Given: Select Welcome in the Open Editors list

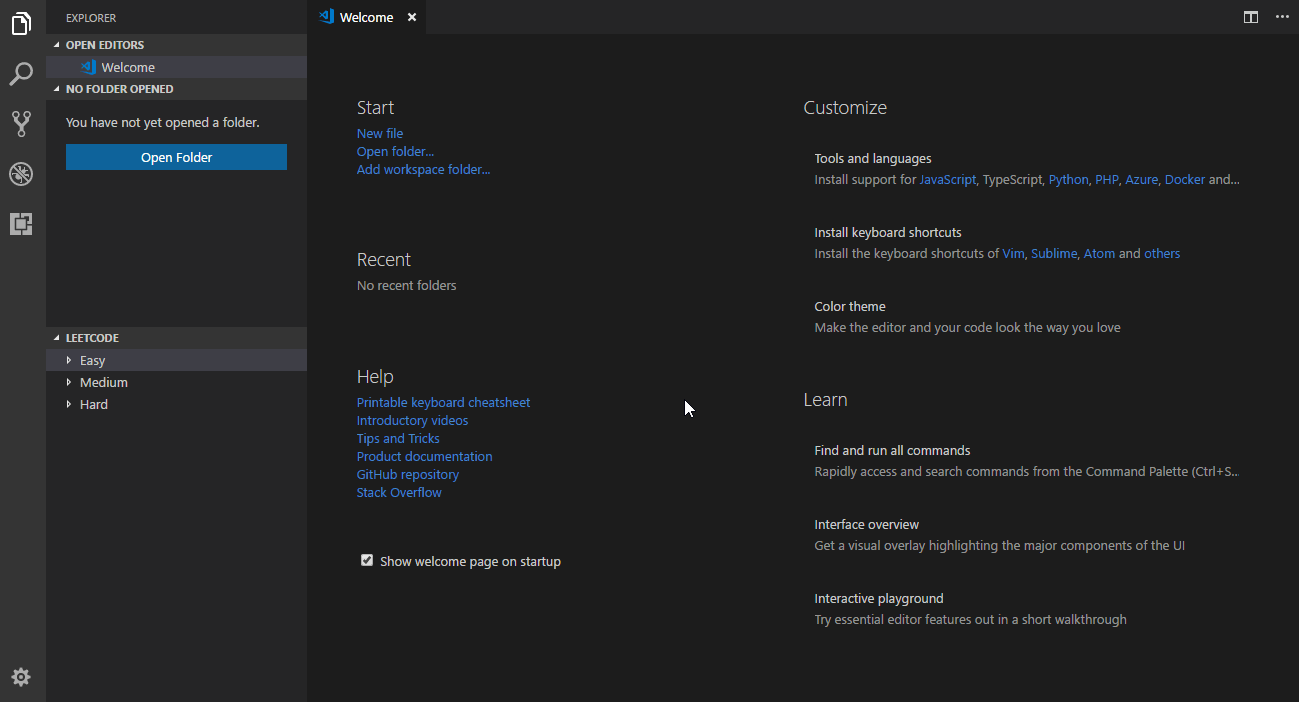Looking at the screenshot, I should coord(129,67).
